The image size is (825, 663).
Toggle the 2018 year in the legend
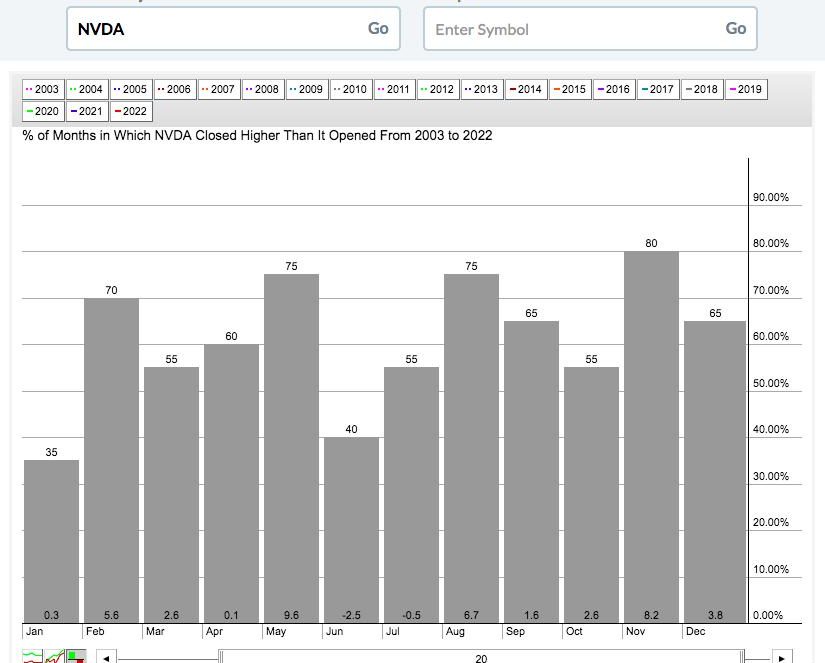[x=702, y=89]
